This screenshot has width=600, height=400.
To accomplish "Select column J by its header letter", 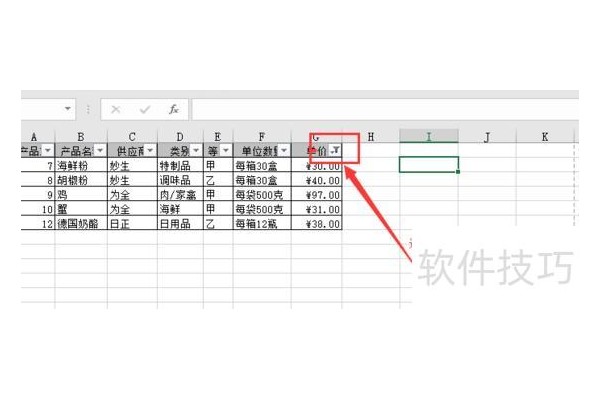I will click(487, 137).
